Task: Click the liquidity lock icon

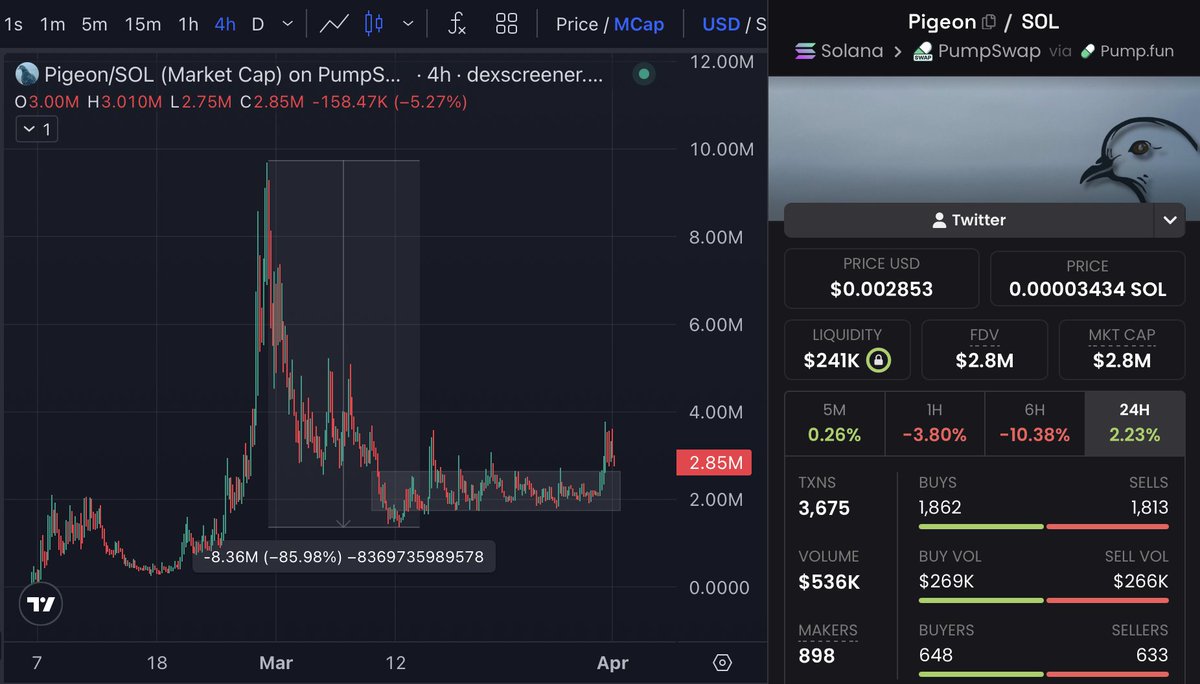Action: [877, 360]
